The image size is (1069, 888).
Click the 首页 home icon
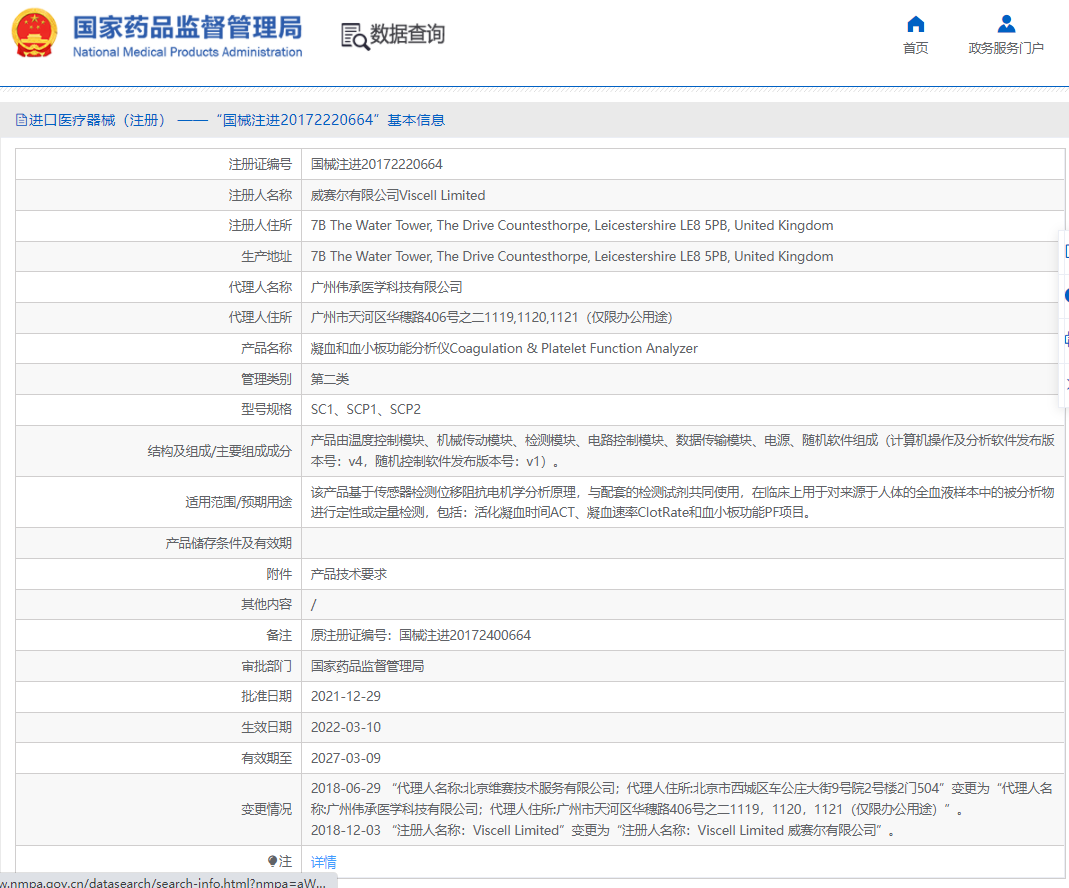tap(916, 25)
